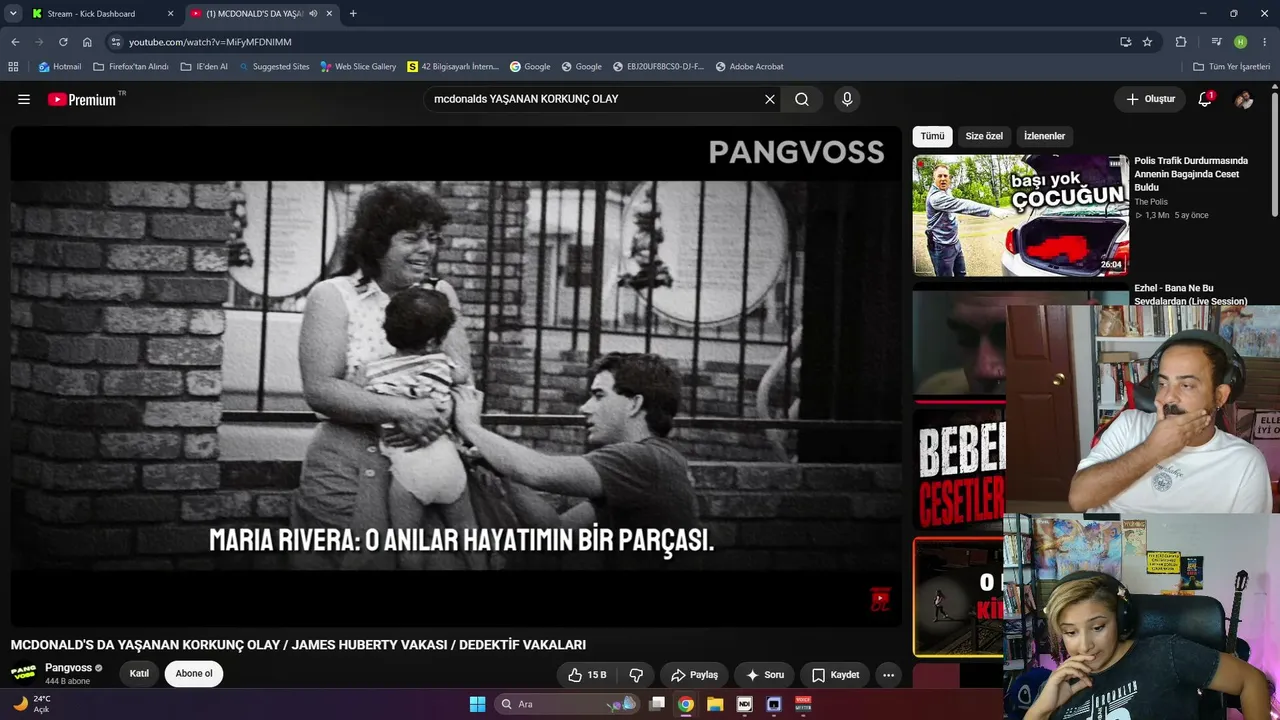Expand the Tüm Yer İşaretleri folder
Screen dimensions: 1280x720
tap(1232, 67)
